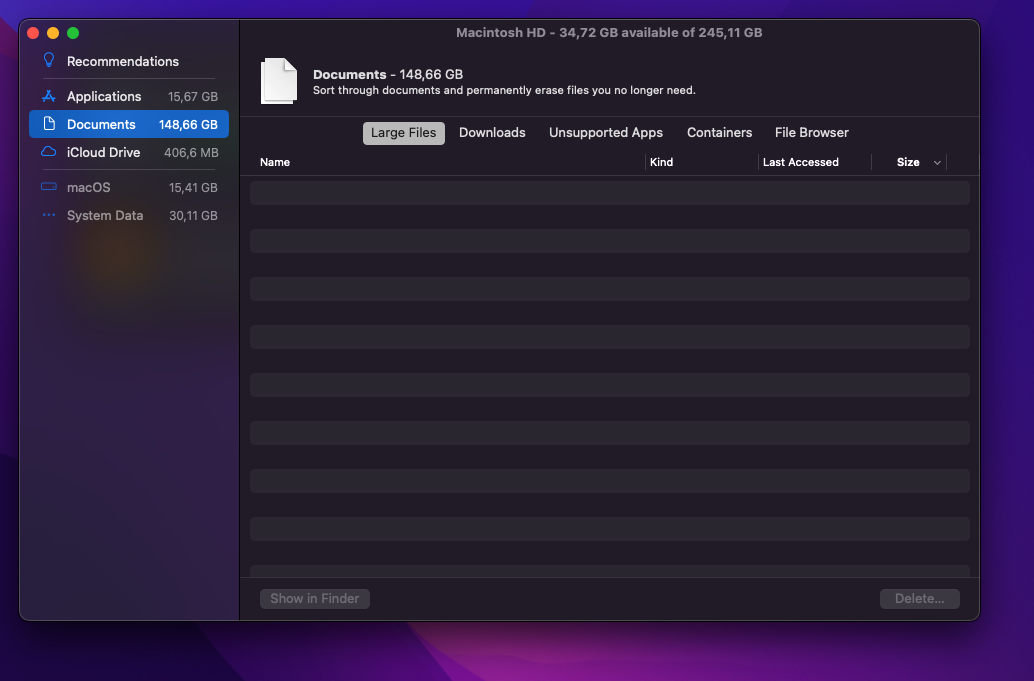Switch to the Large Files tab
Image resolution: width=1034 pixels, height=681 pixels.
point(404,133)
